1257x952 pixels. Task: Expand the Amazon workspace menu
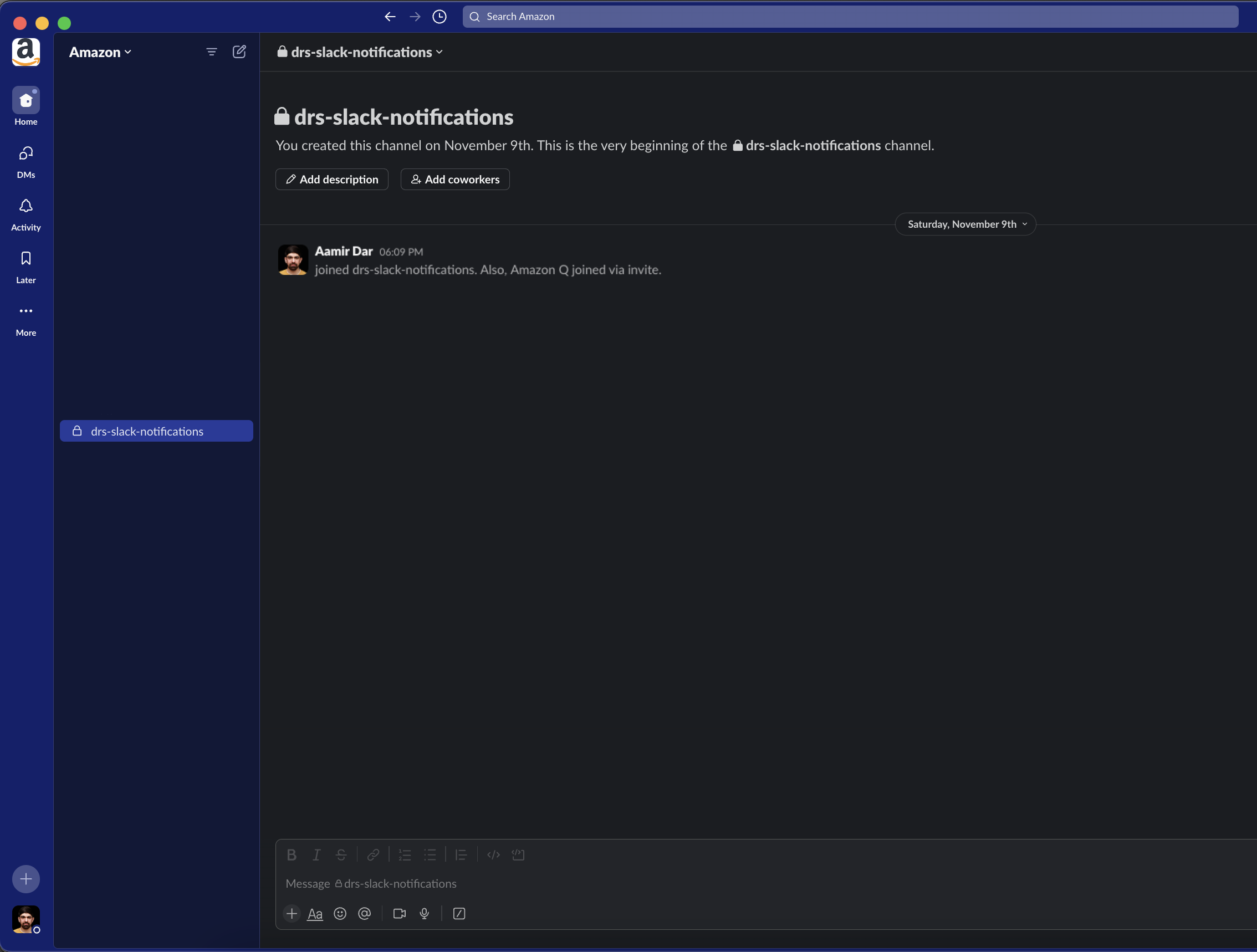pyautogui.click(x=100, y=52)
